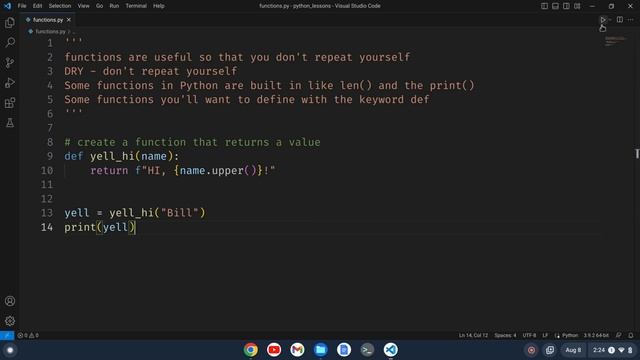Click Visual Studio Code shelf icon
The width and height of the screenshot is (640, 360).
(x=390, y=350)
